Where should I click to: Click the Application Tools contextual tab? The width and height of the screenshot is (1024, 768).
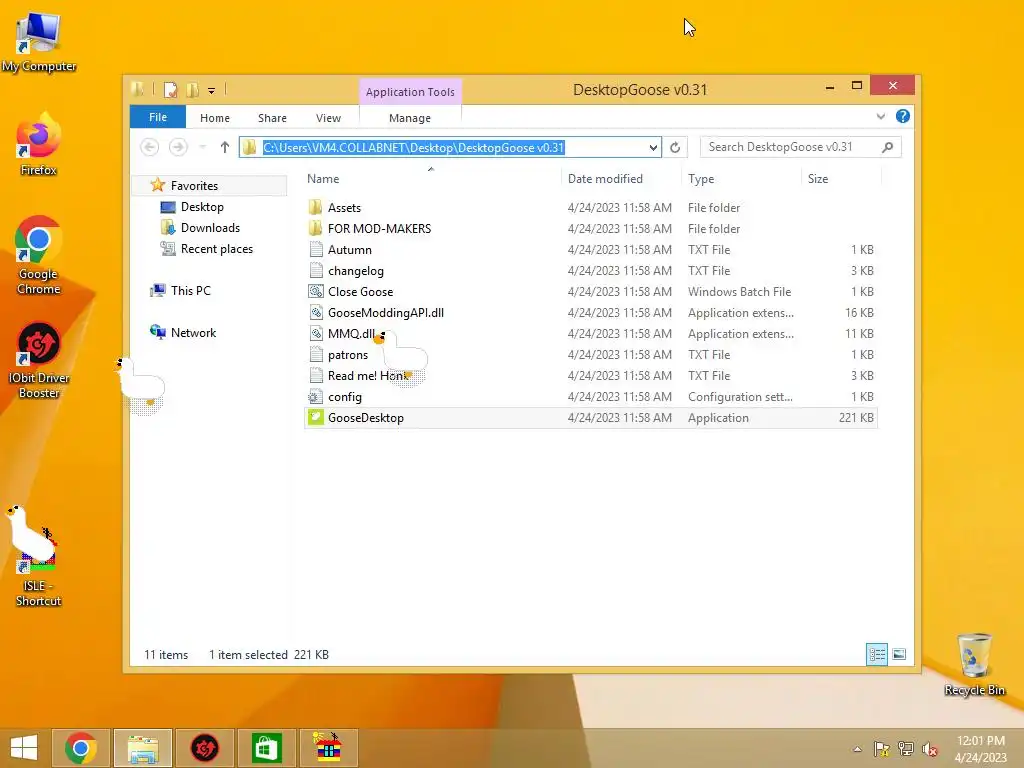(x=410, y=92)
